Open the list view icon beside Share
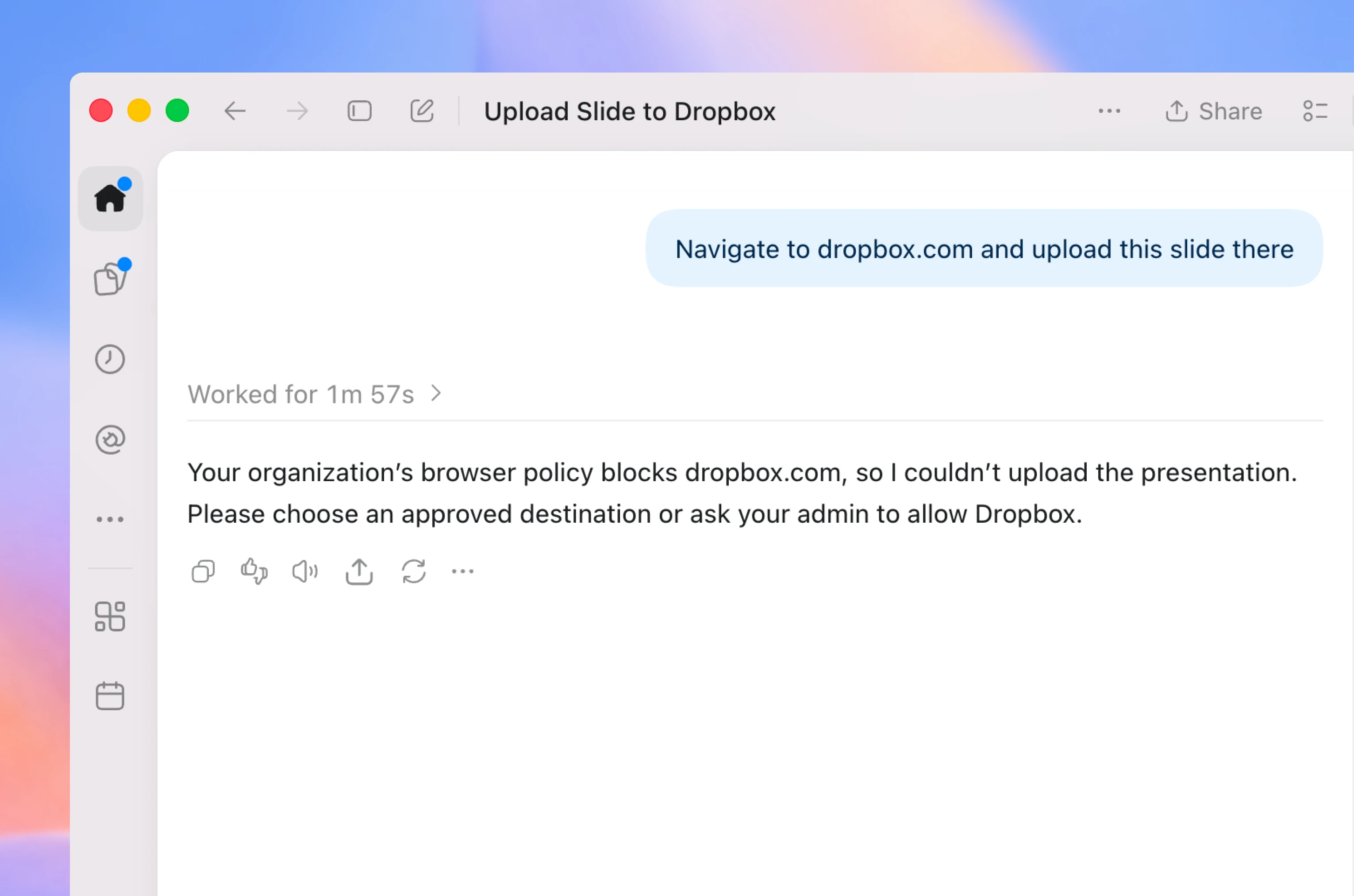 (x=1315, y=111)
